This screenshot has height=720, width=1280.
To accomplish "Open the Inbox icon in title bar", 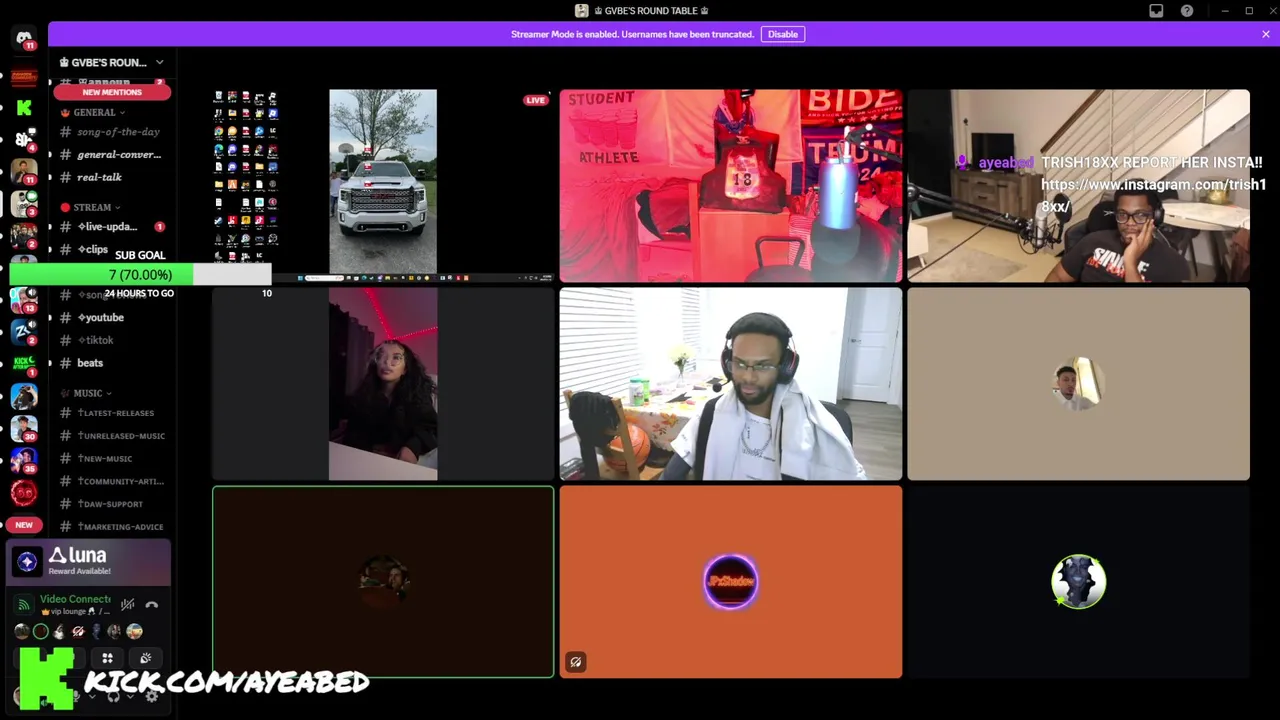I will [1156, 11].
